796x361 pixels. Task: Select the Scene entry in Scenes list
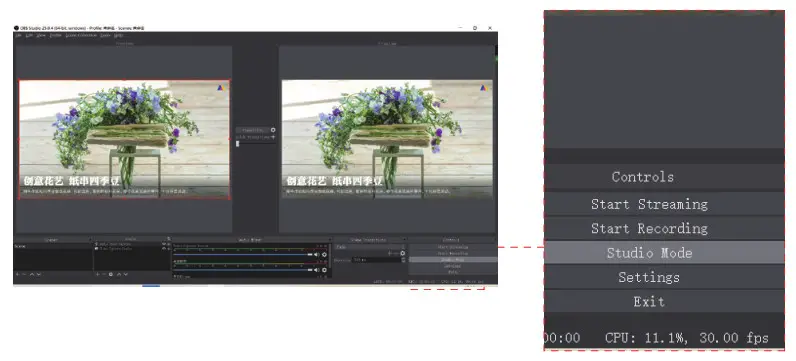53,246
